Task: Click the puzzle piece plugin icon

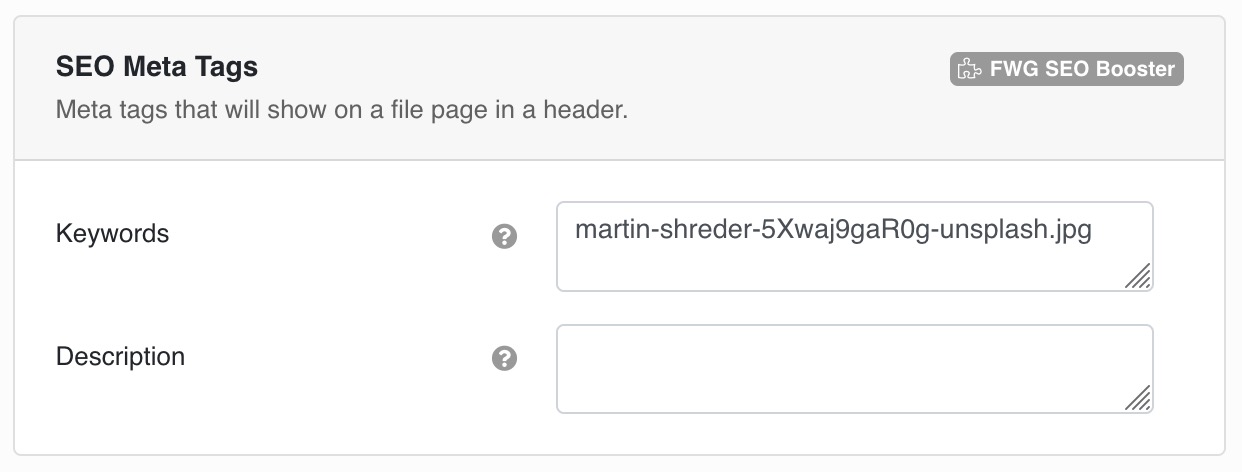Action: pos(969,69)
